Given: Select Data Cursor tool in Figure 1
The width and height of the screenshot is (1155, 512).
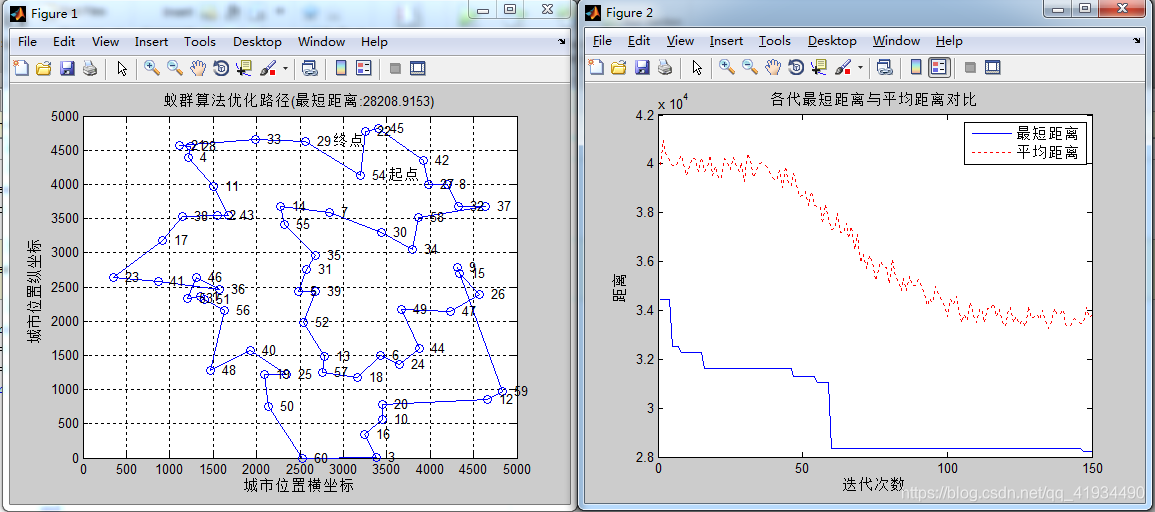Looking at the screenshot, I should (243, 69).
